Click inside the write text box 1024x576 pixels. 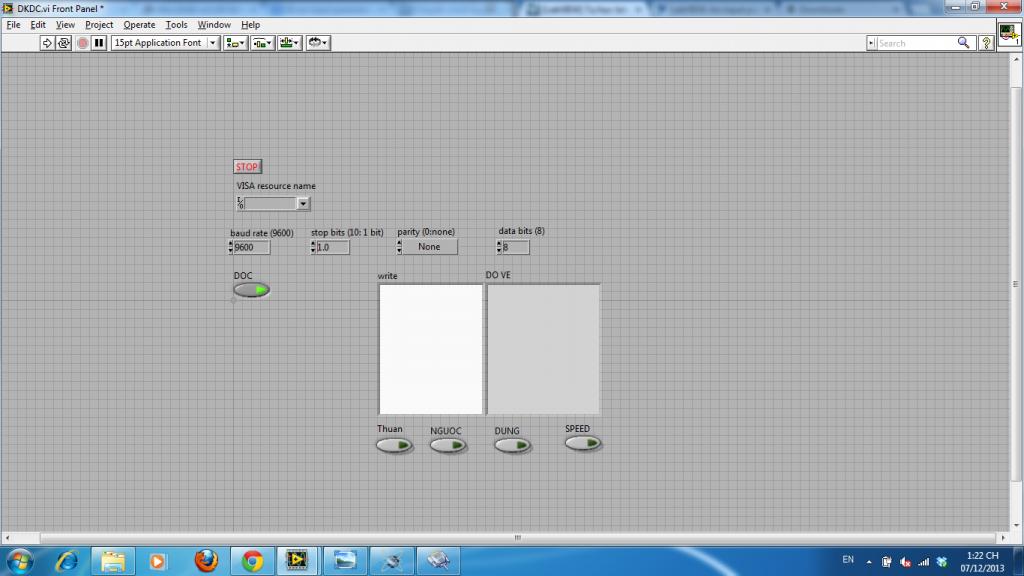431,349
